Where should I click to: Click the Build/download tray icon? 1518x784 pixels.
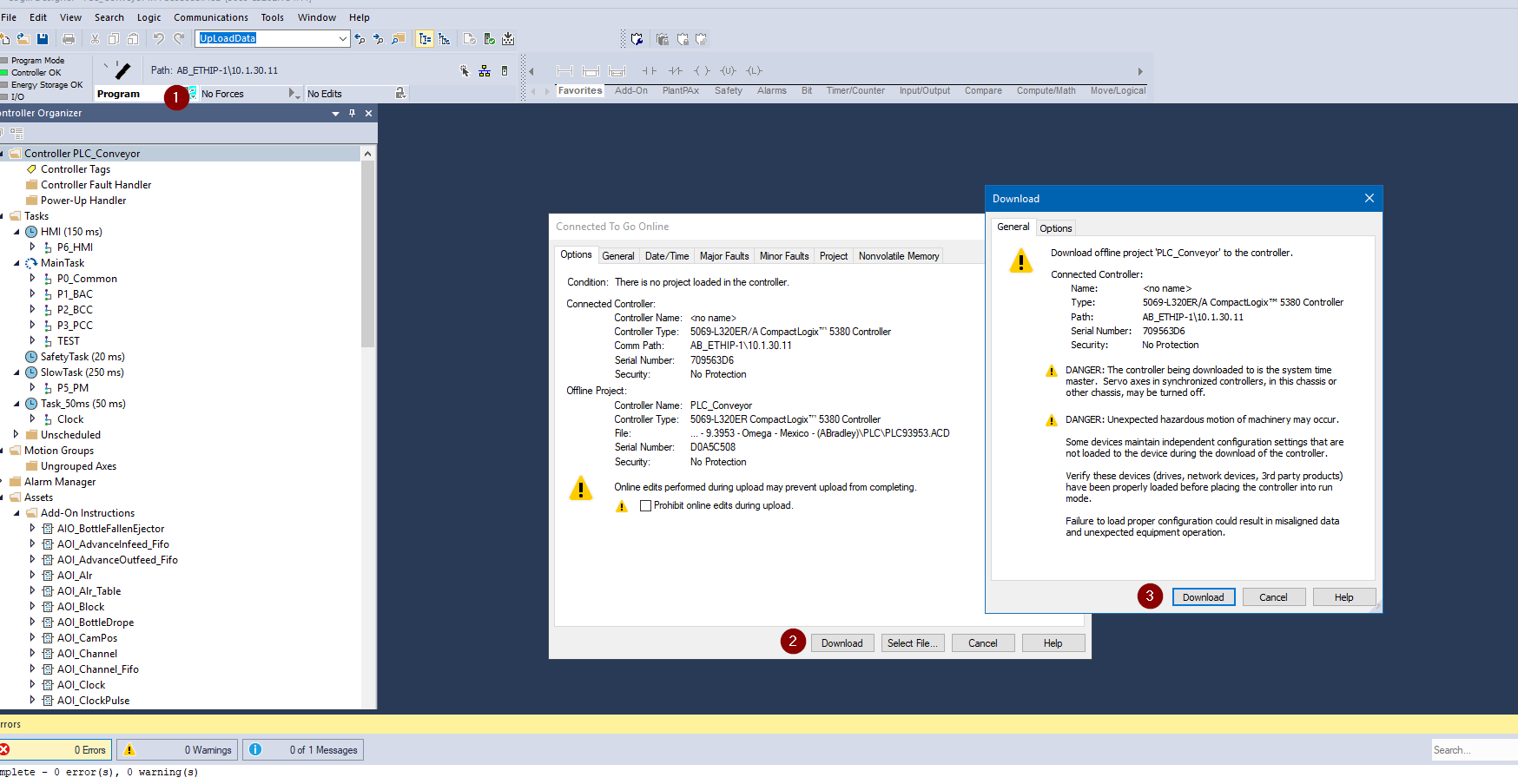508,39
